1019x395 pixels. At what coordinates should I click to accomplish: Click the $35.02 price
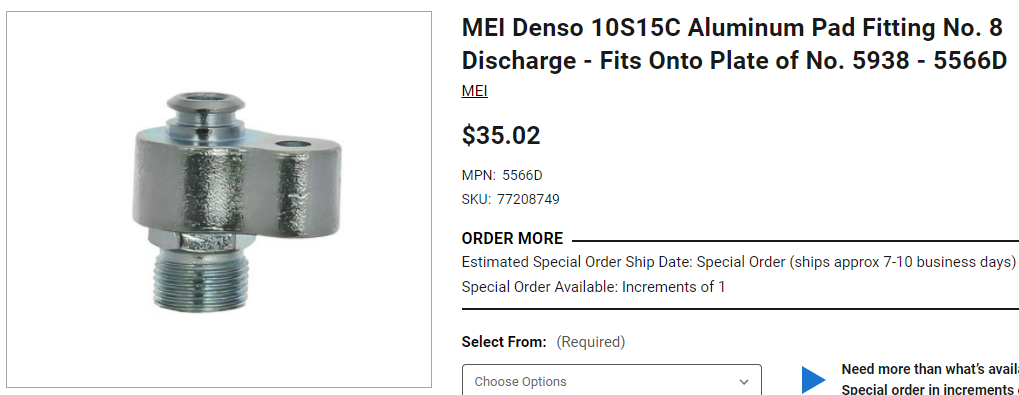(501, 136)
